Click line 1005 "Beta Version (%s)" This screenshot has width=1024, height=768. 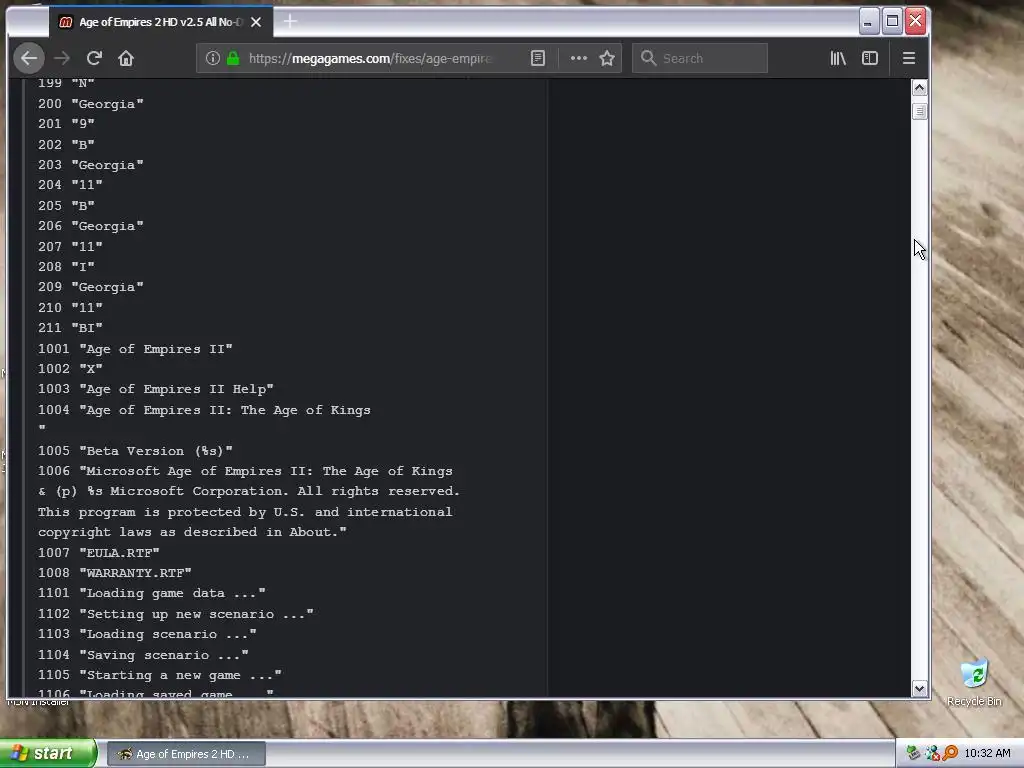pos(135,451)
